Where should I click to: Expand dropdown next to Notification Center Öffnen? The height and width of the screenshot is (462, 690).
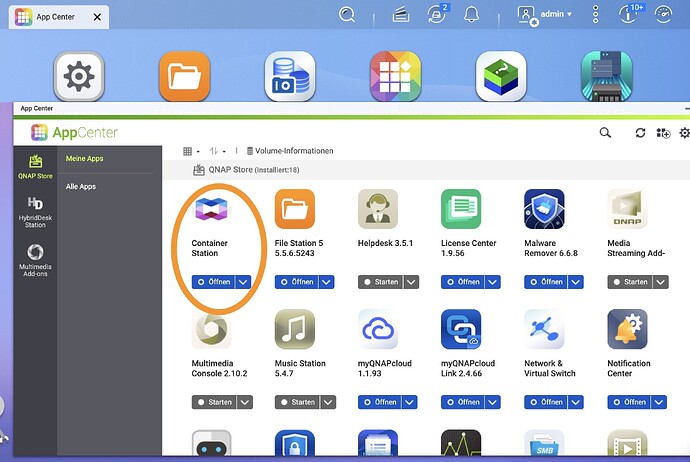659,402
